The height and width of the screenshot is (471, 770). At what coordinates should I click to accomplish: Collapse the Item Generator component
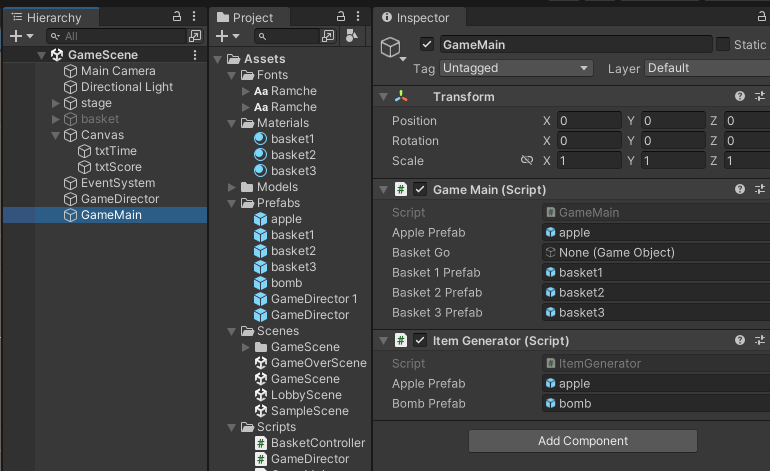tap(384, 340)
